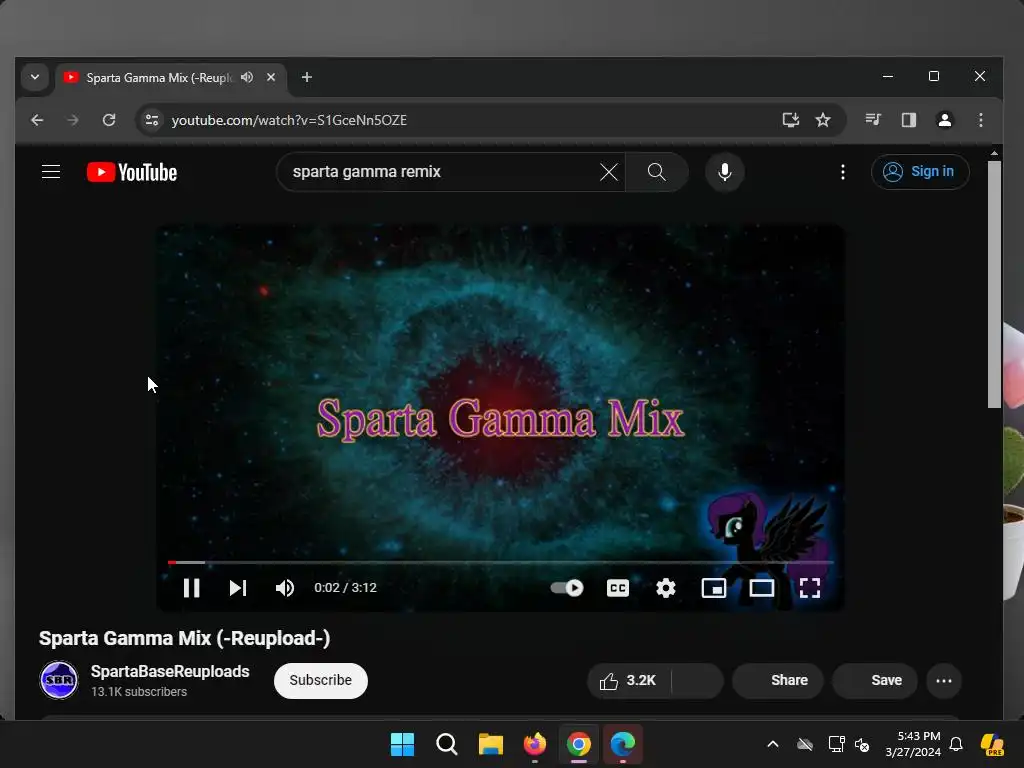Click the video title heading
The image size is (1024, 768).
(x=185, y=638)
